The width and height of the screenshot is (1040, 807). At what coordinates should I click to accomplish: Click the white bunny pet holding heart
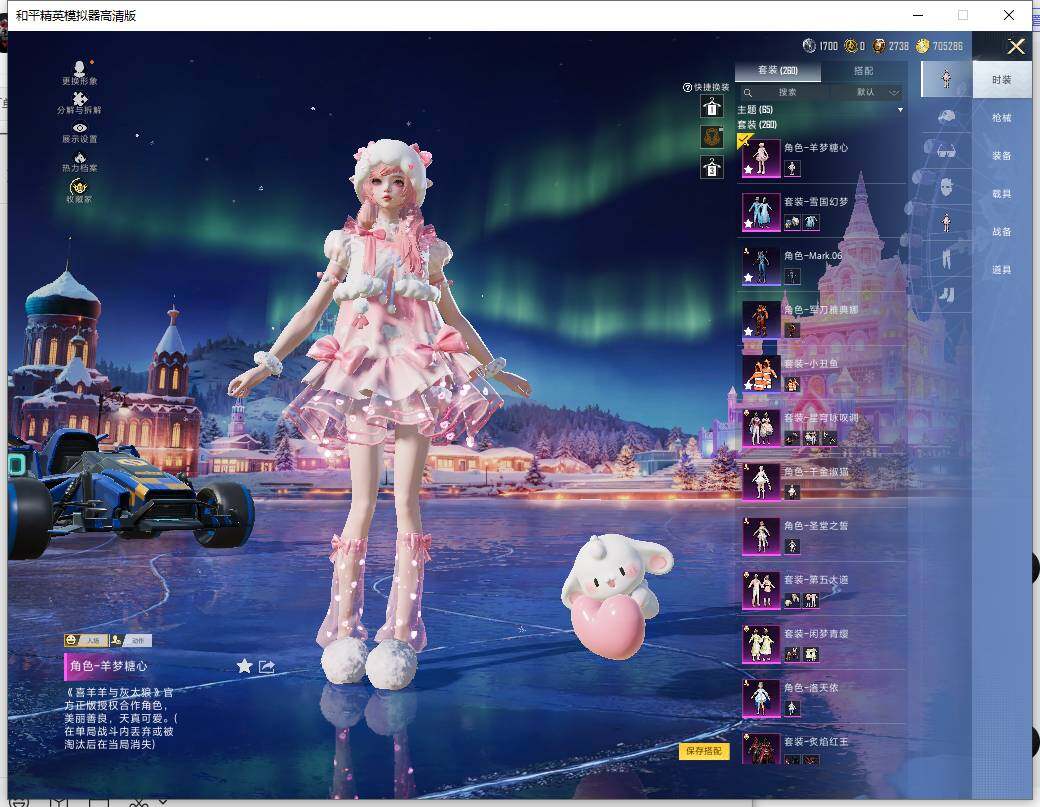(618, 595)
